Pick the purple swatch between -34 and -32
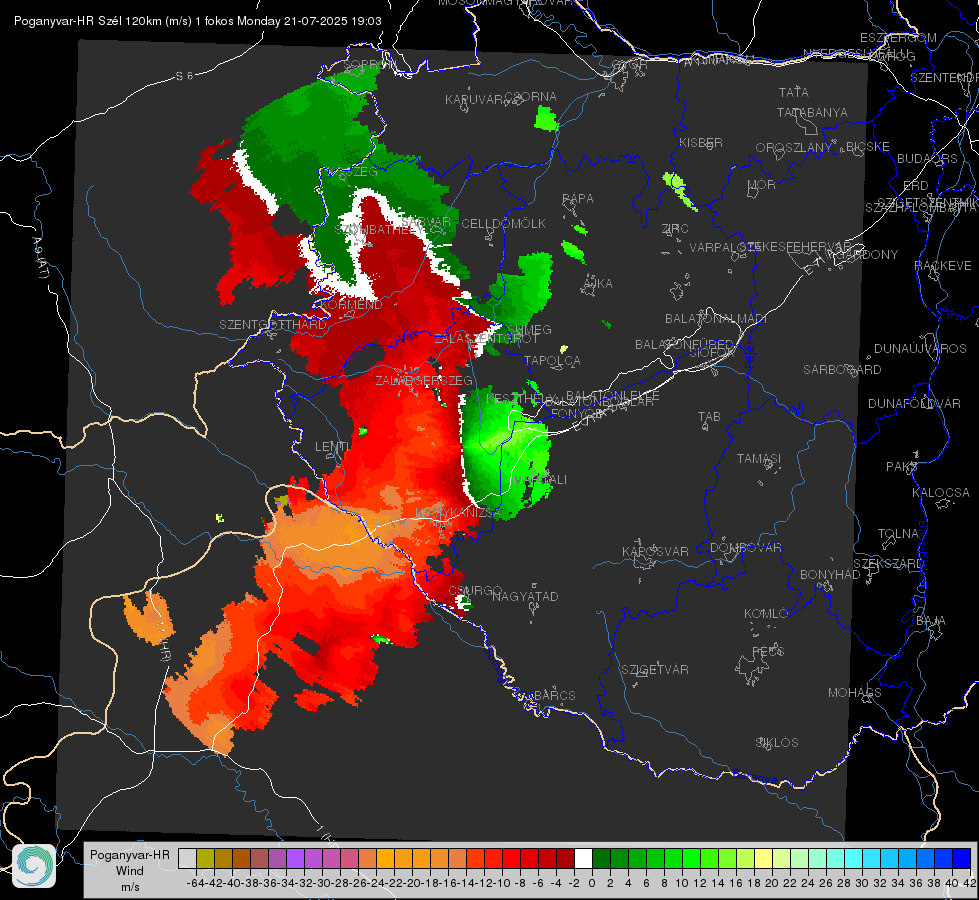This screenshot has width=979, height=900. pos(295,858)
